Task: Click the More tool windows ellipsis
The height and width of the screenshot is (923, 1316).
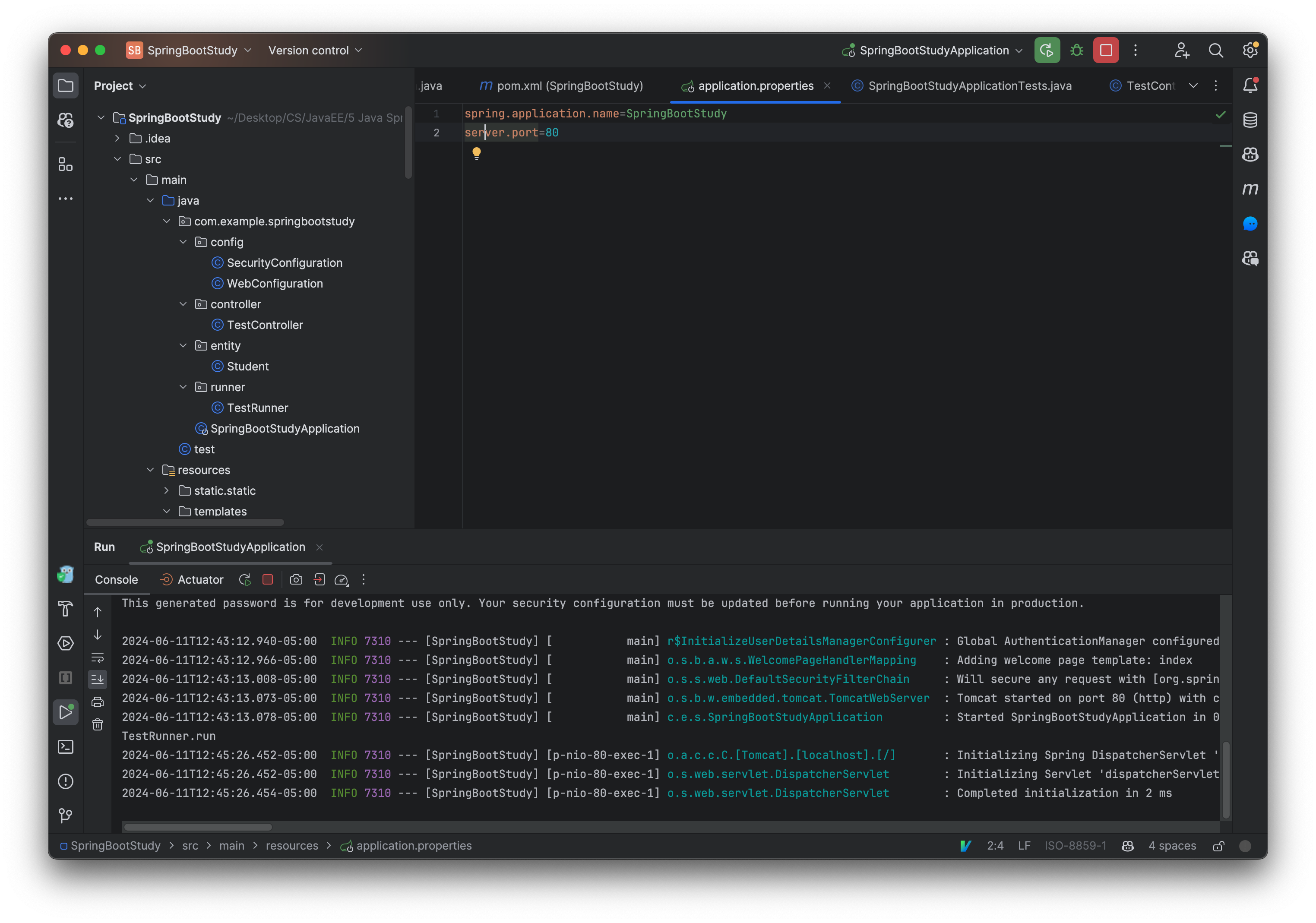Action: (65, 199)
